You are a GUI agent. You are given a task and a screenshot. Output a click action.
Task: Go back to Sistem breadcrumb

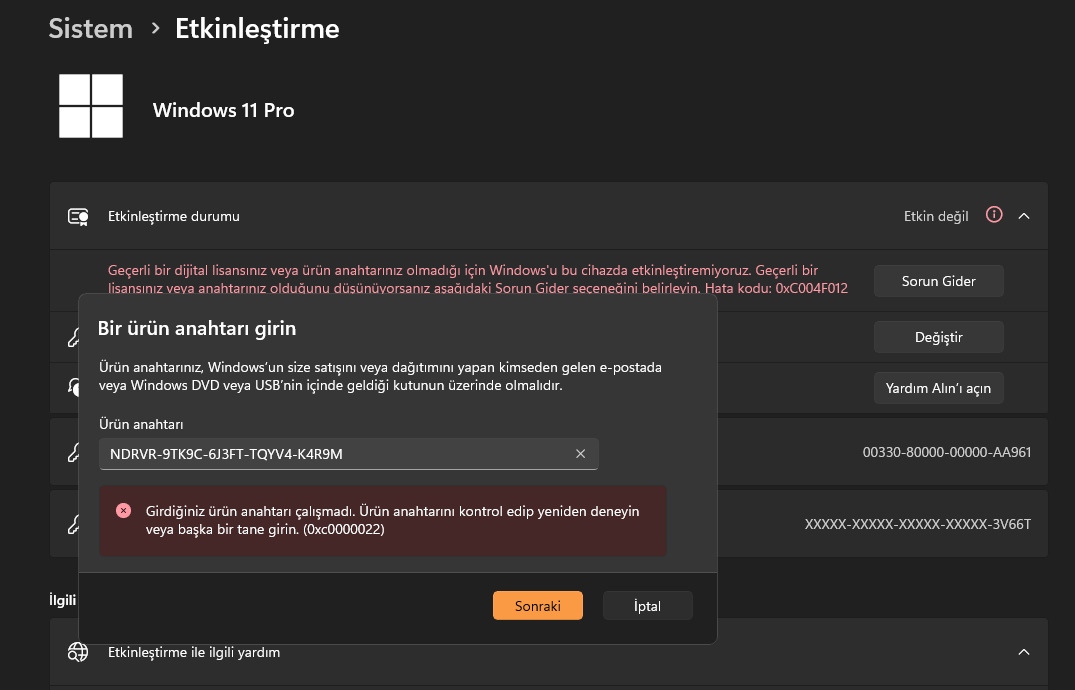(x=90, y=29)
